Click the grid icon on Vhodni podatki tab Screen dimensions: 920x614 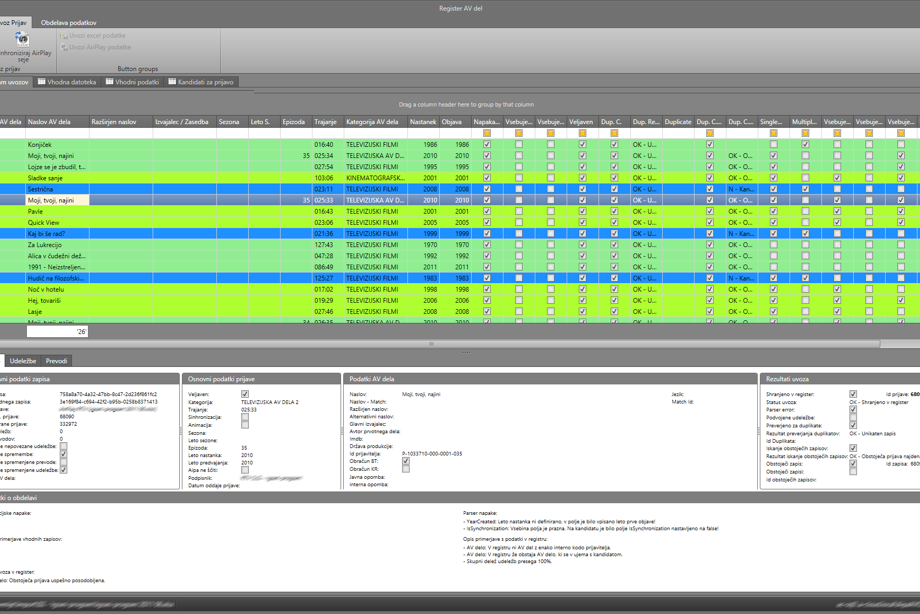click(110, 82)
